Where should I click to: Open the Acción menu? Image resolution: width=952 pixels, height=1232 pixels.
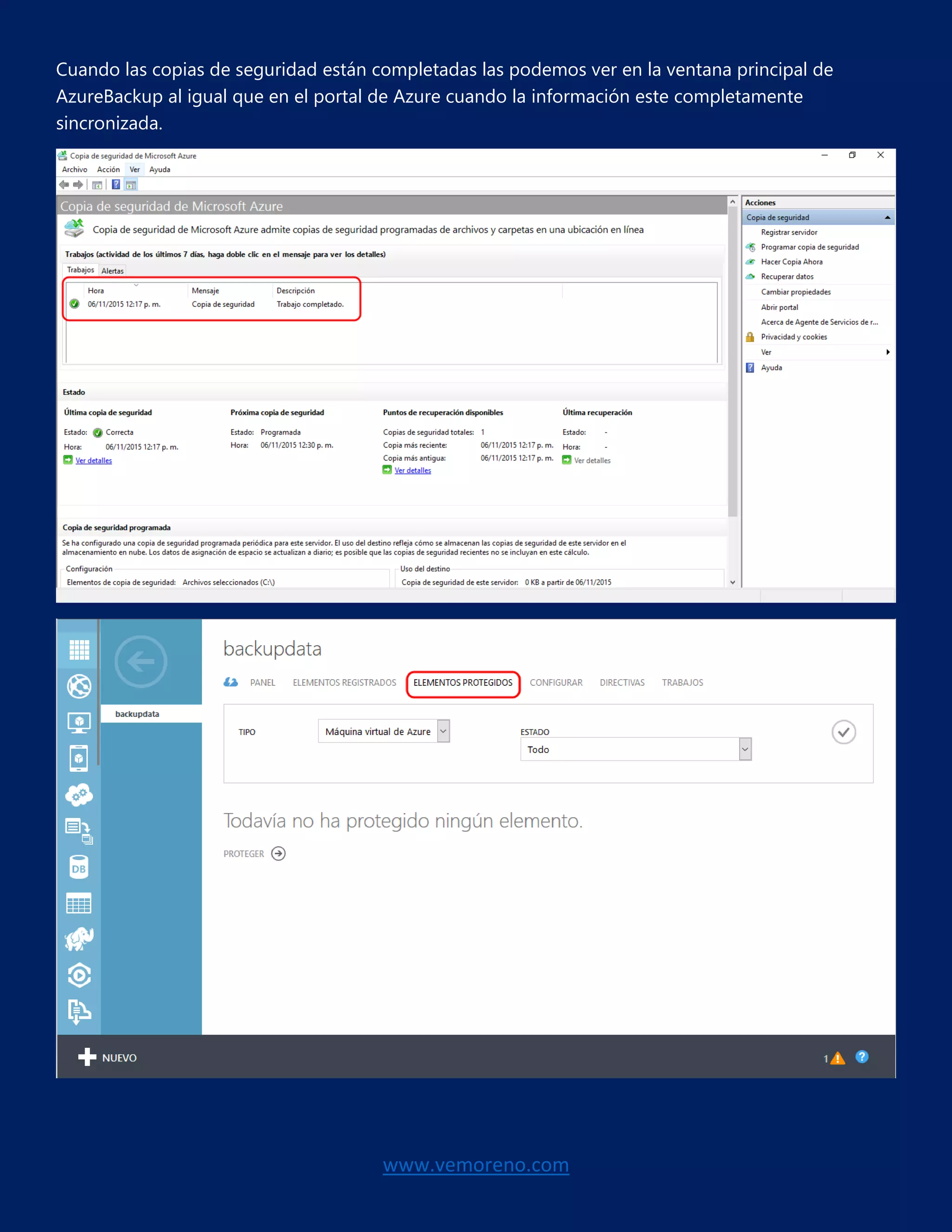pyautogui.click(x=108, y=169)
